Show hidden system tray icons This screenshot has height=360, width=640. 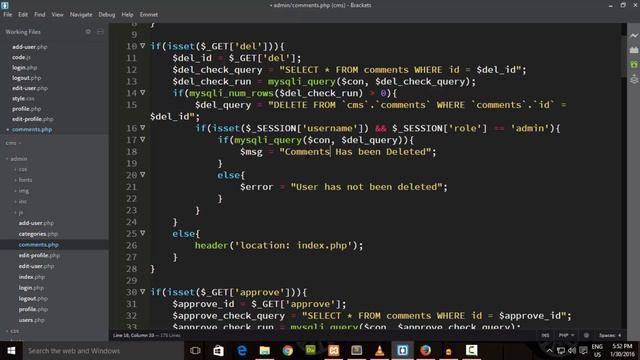coord(549,351)
